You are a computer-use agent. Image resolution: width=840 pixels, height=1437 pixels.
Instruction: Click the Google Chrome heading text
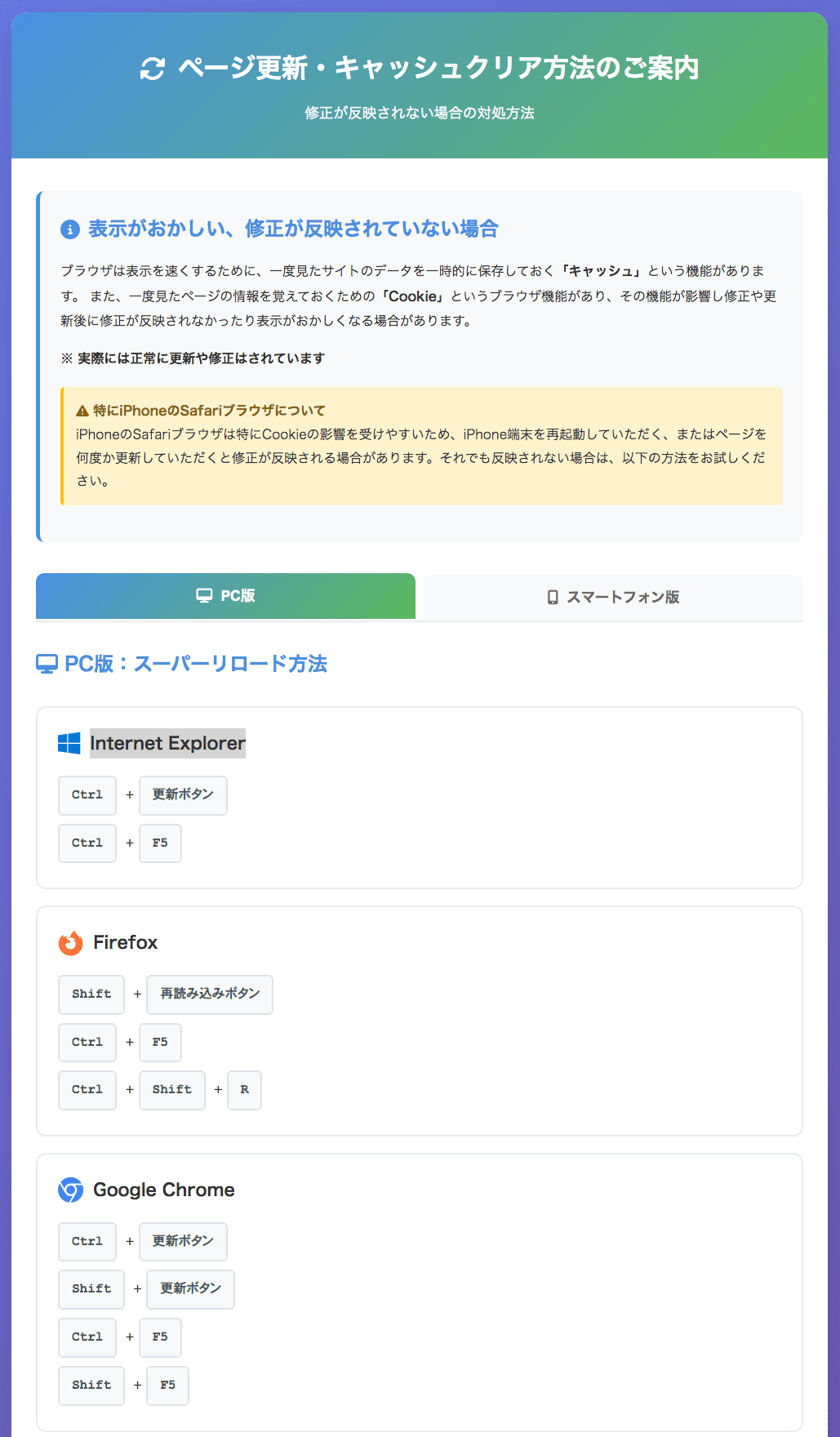tap(164, 1190)
